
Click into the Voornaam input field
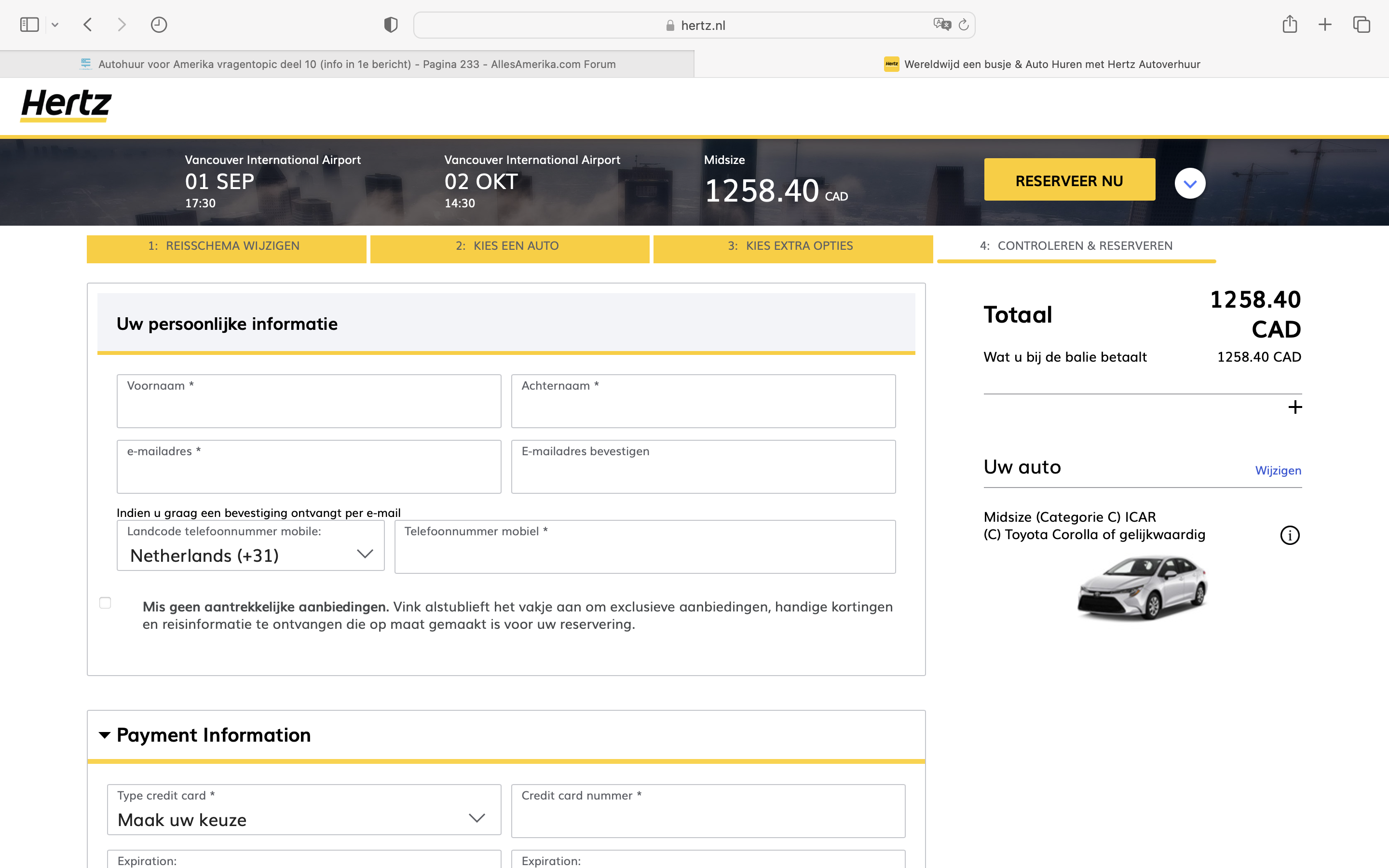(309, 402)
